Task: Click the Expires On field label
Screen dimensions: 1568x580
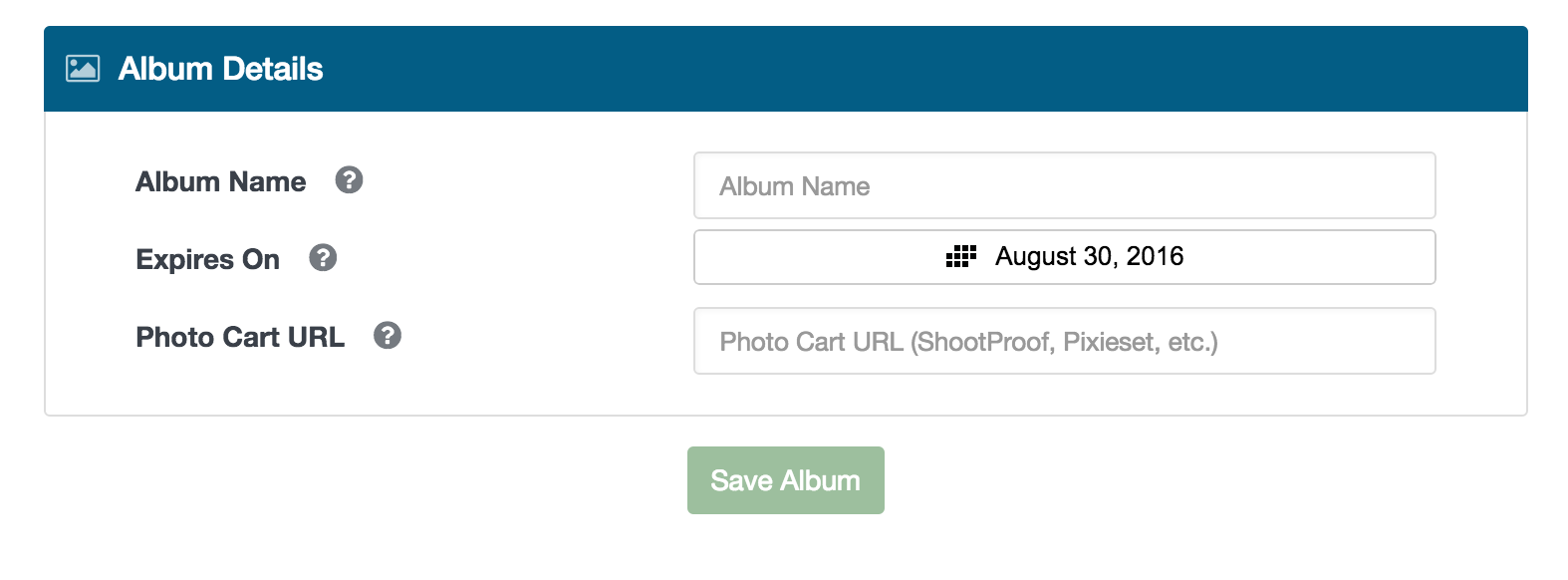Action: [x=208, y=259]
